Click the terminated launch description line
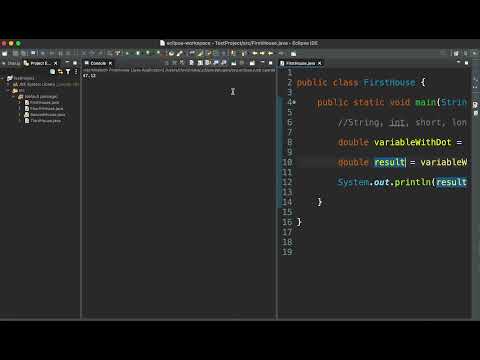Viewport: 480px width, 360px height. tap(179, 70)
